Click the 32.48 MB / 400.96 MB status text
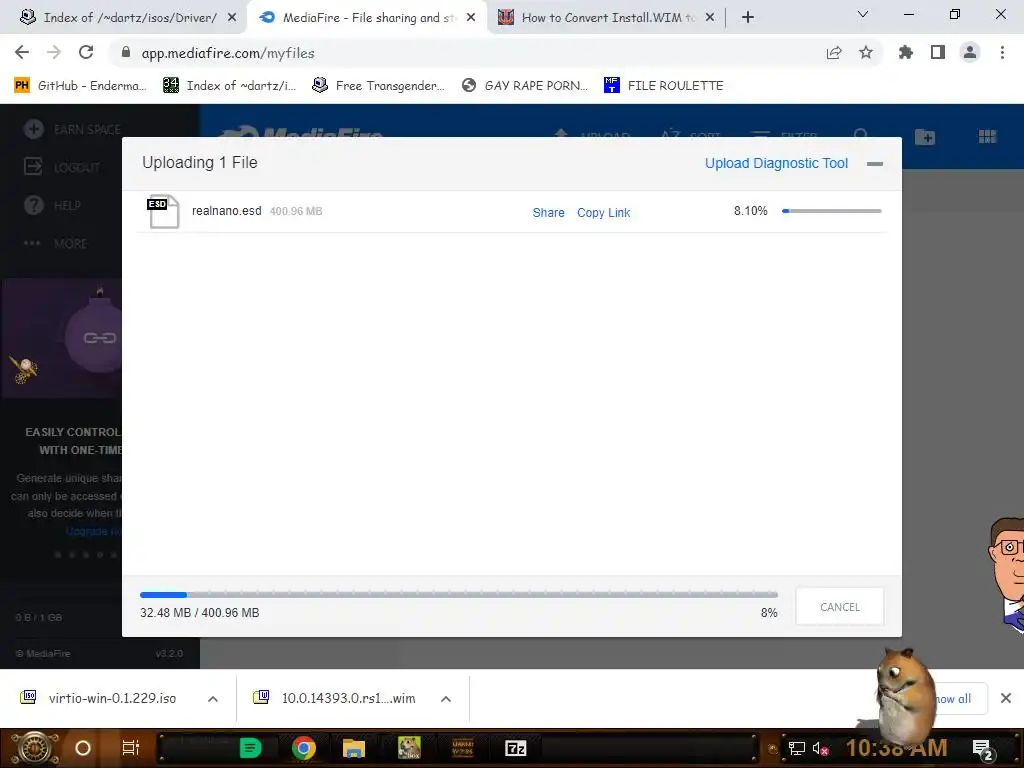1024x768 pixels. pyautogui.click(x=199, y=613)
